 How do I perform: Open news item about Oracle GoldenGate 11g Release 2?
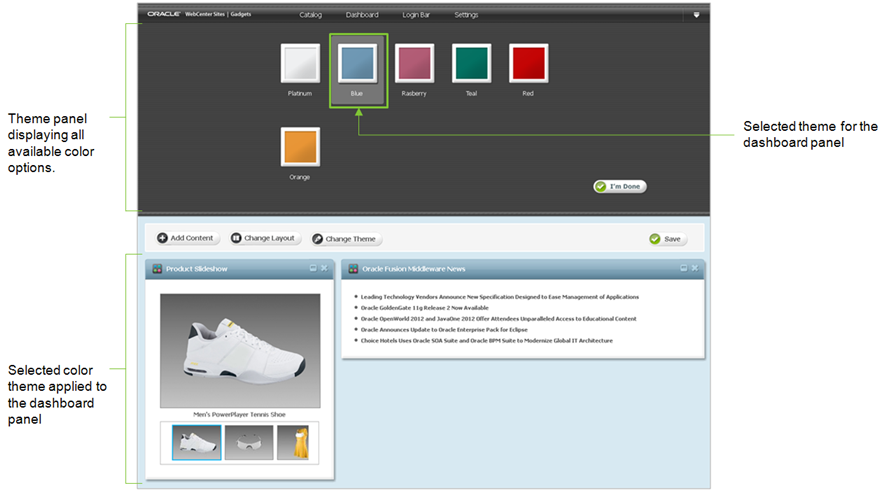tap(425, 308)
